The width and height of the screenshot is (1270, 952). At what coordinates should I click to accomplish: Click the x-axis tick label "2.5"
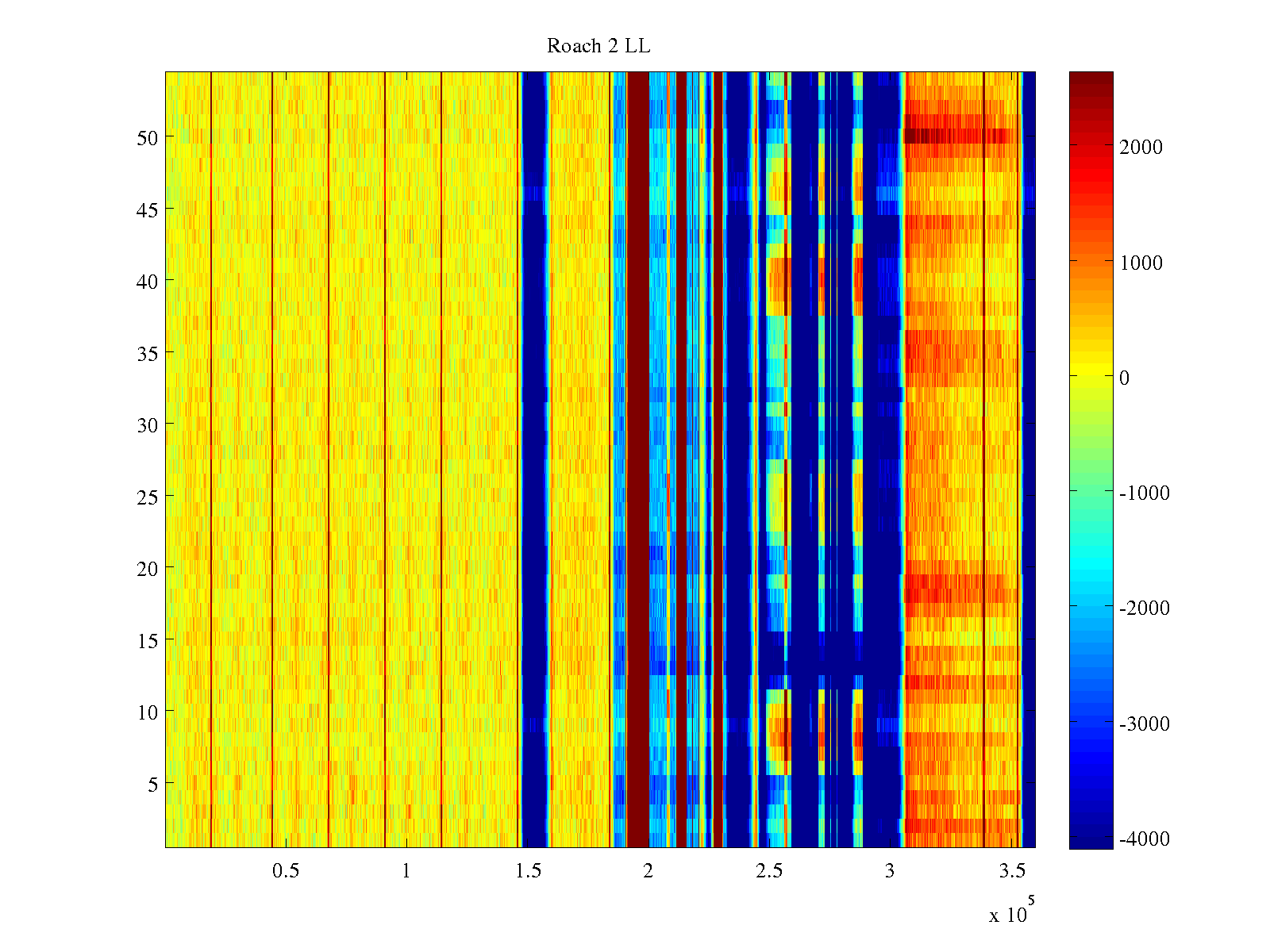pyautogui.click(x=769, y=871)
